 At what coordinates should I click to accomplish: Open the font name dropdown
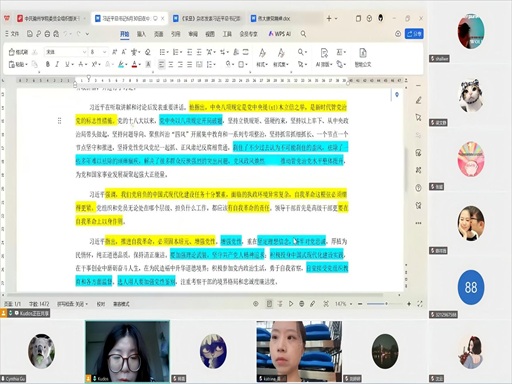coord(66,52)
